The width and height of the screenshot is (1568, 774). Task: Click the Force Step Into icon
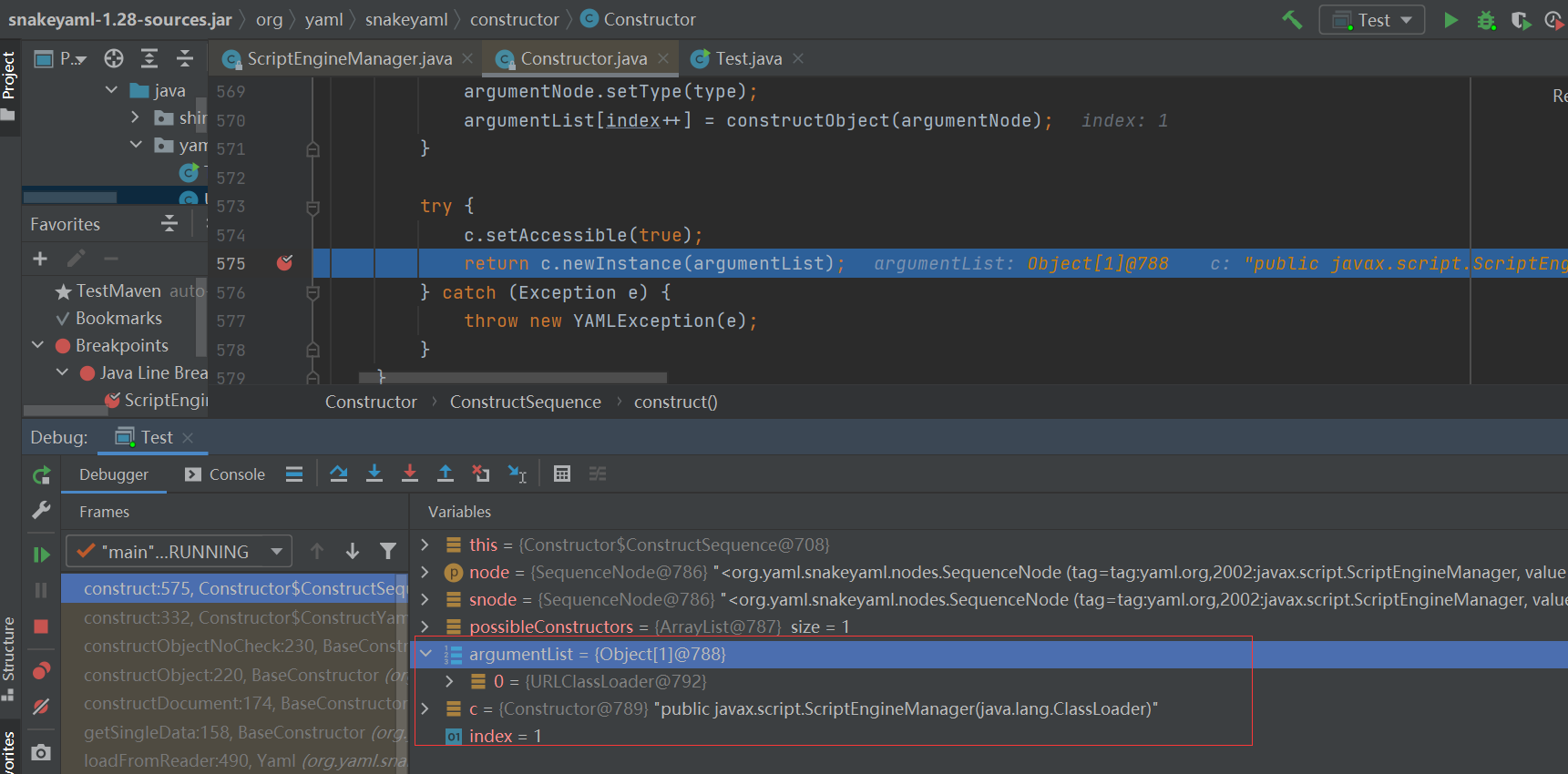(410, 474)
